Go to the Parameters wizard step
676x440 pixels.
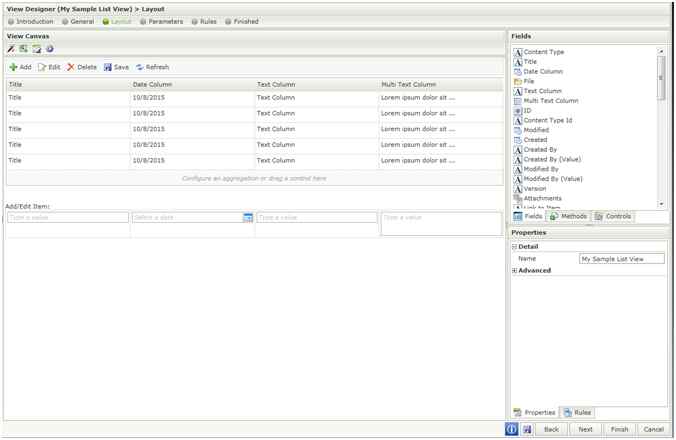tap(162, 22)
